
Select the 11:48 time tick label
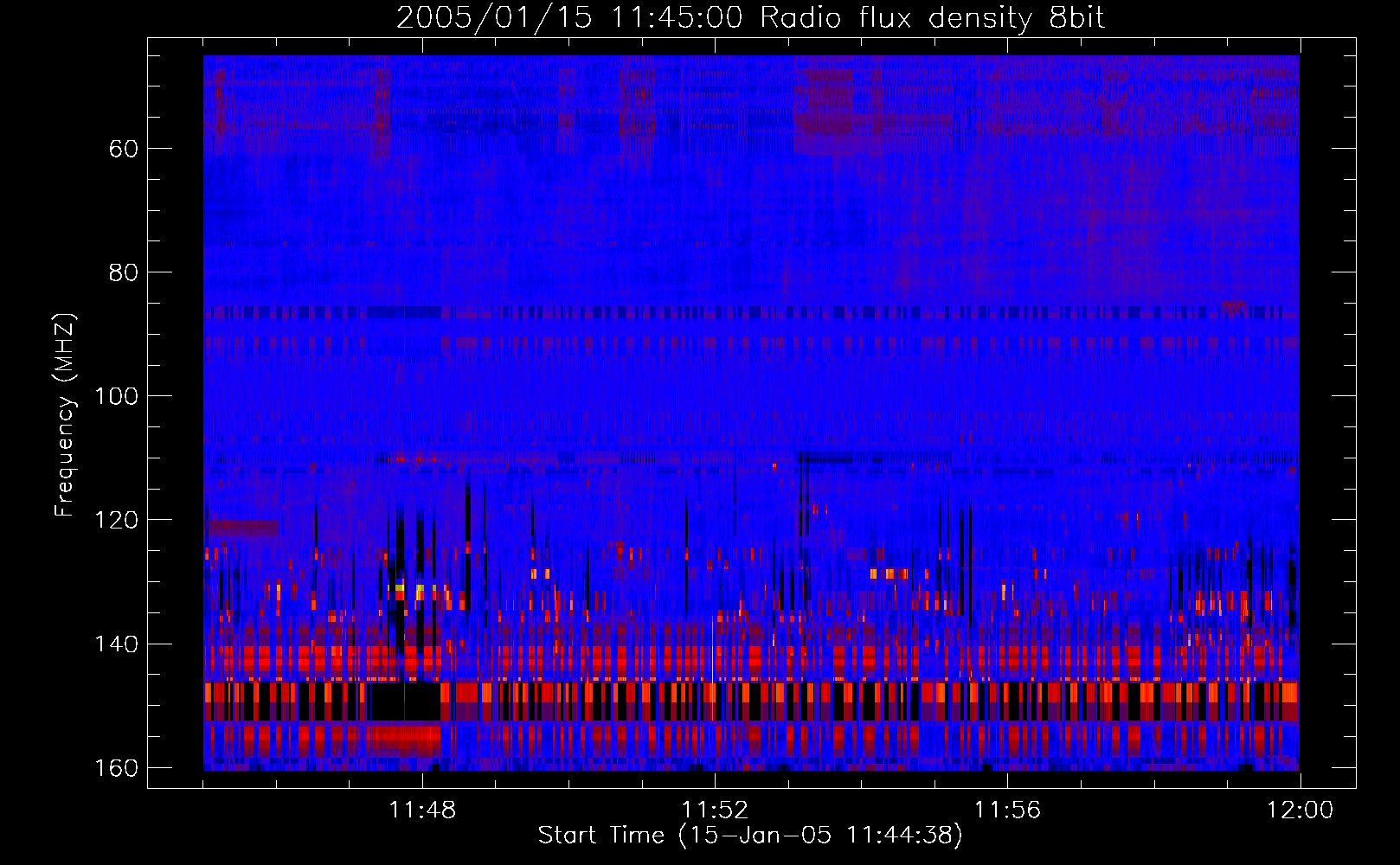pyautogui.click(x=422, y=811)
